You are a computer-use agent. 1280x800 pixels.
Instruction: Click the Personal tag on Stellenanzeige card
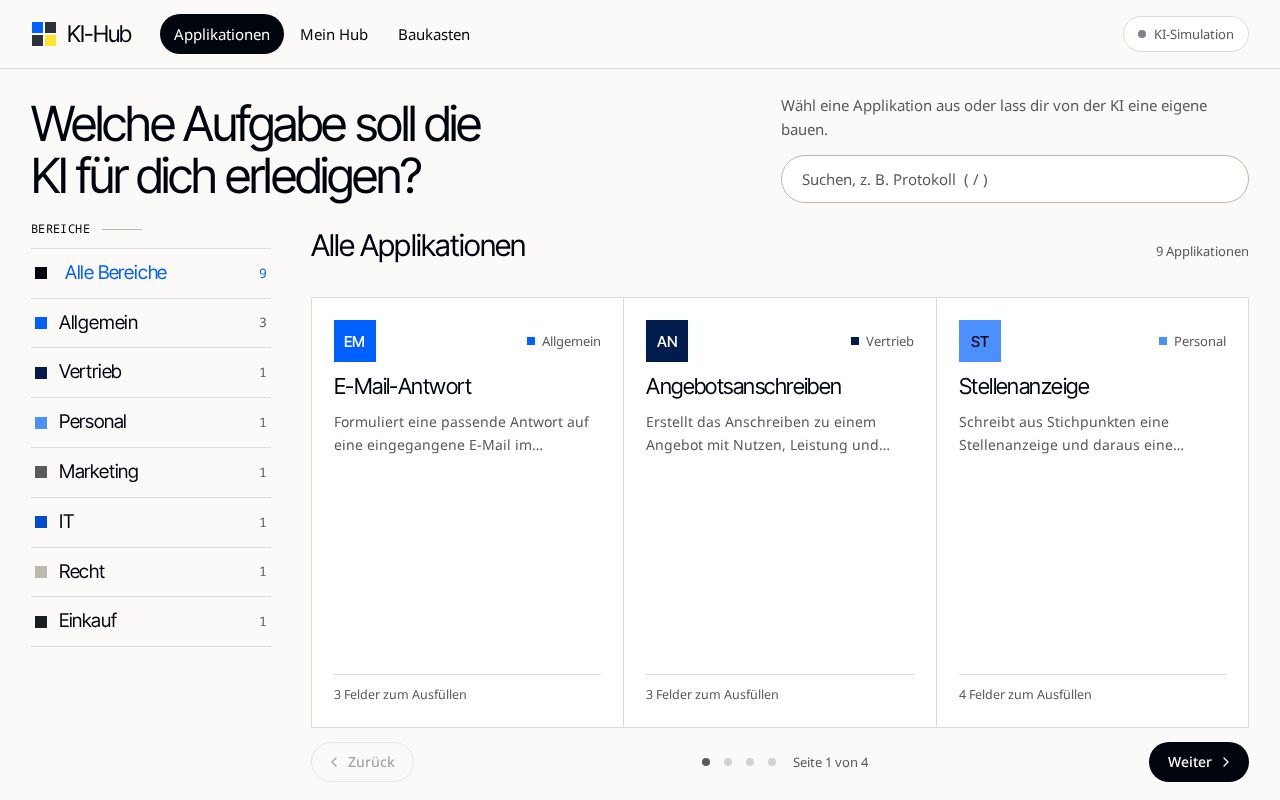(1192, 341)
